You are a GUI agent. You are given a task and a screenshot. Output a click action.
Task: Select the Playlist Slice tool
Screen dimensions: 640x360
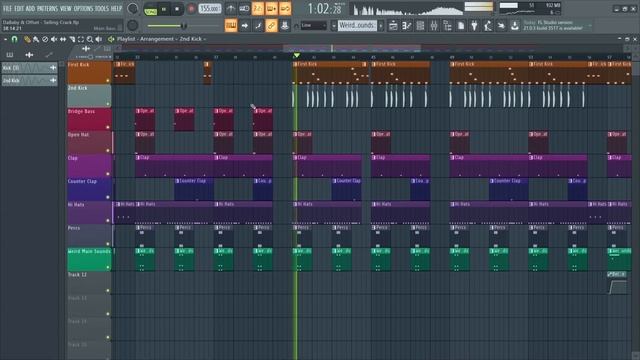click(x=72, y=39)
